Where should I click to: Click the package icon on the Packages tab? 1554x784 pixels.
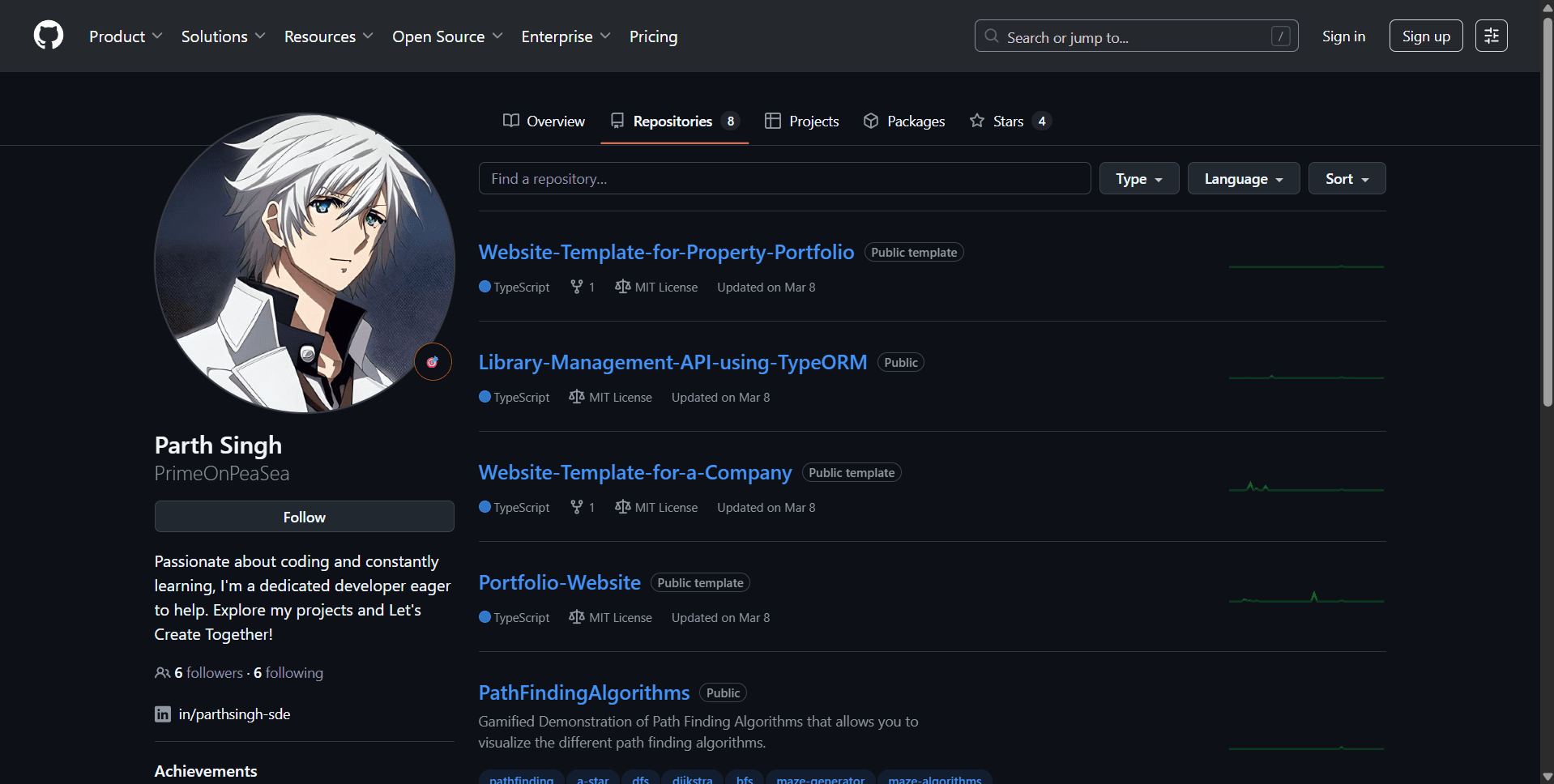[x=870, y=121]
